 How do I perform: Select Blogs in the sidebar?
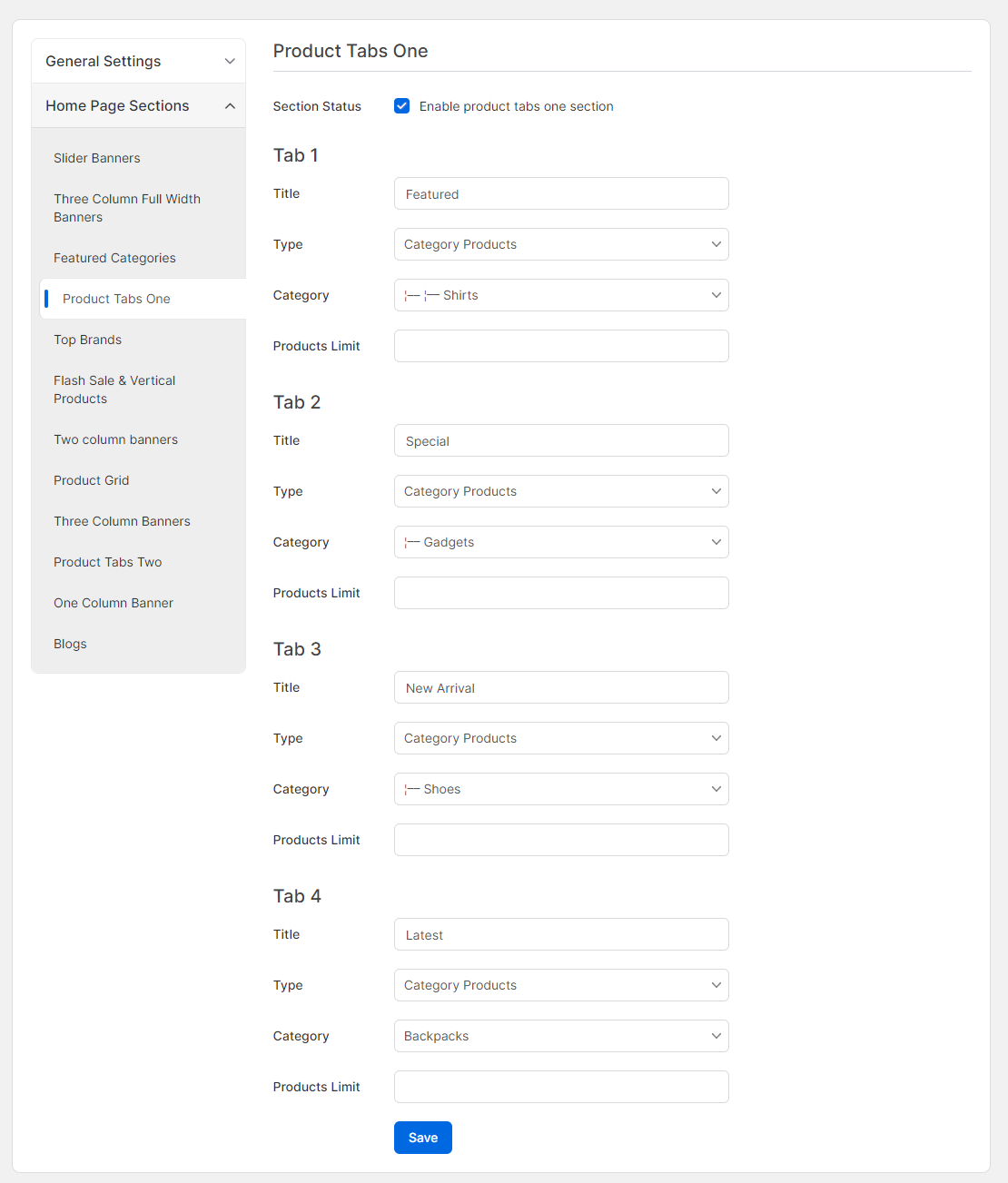tap(70, 644)
